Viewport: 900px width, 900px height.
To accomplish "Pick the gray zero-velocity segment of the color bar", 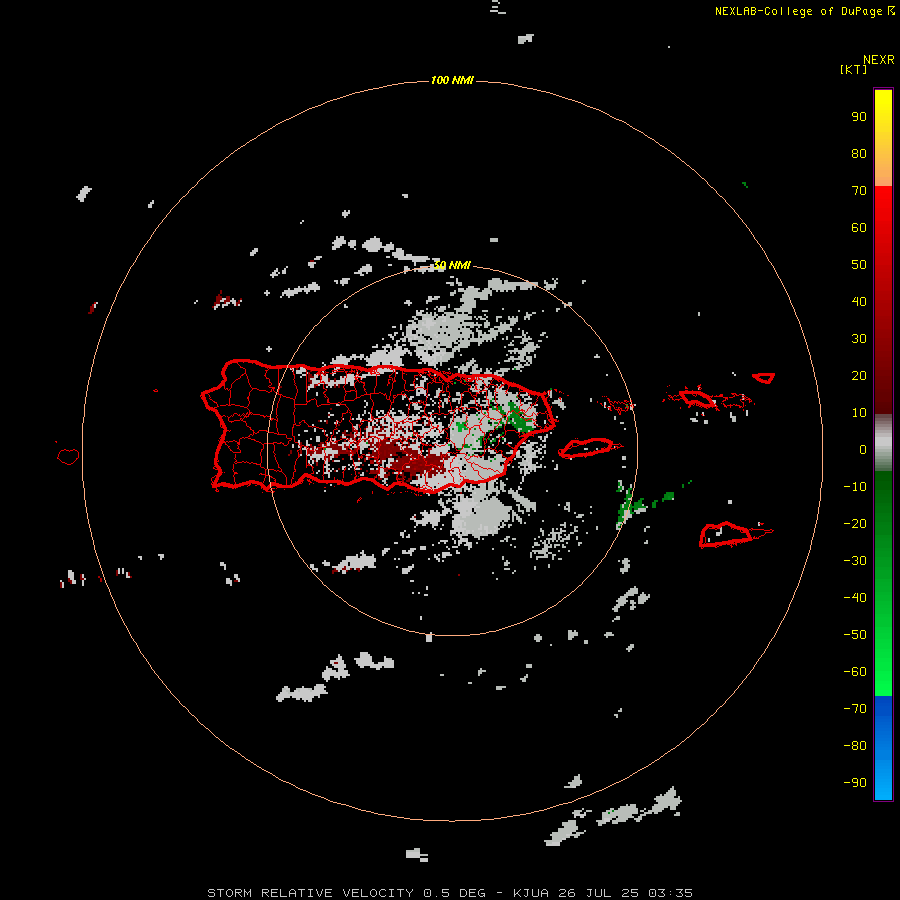I will click(883, 443).
